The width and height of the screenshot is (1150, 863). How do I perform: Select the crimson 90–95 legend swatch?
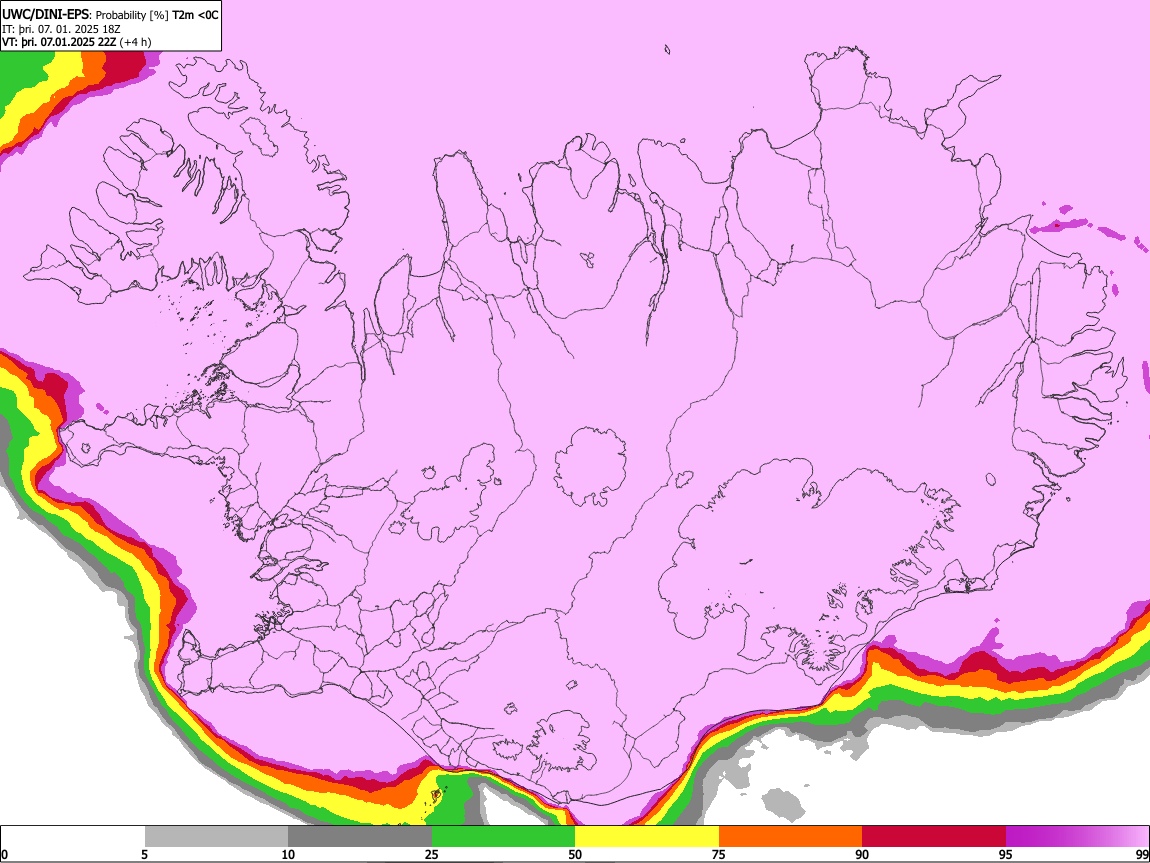tap(934, 837)
